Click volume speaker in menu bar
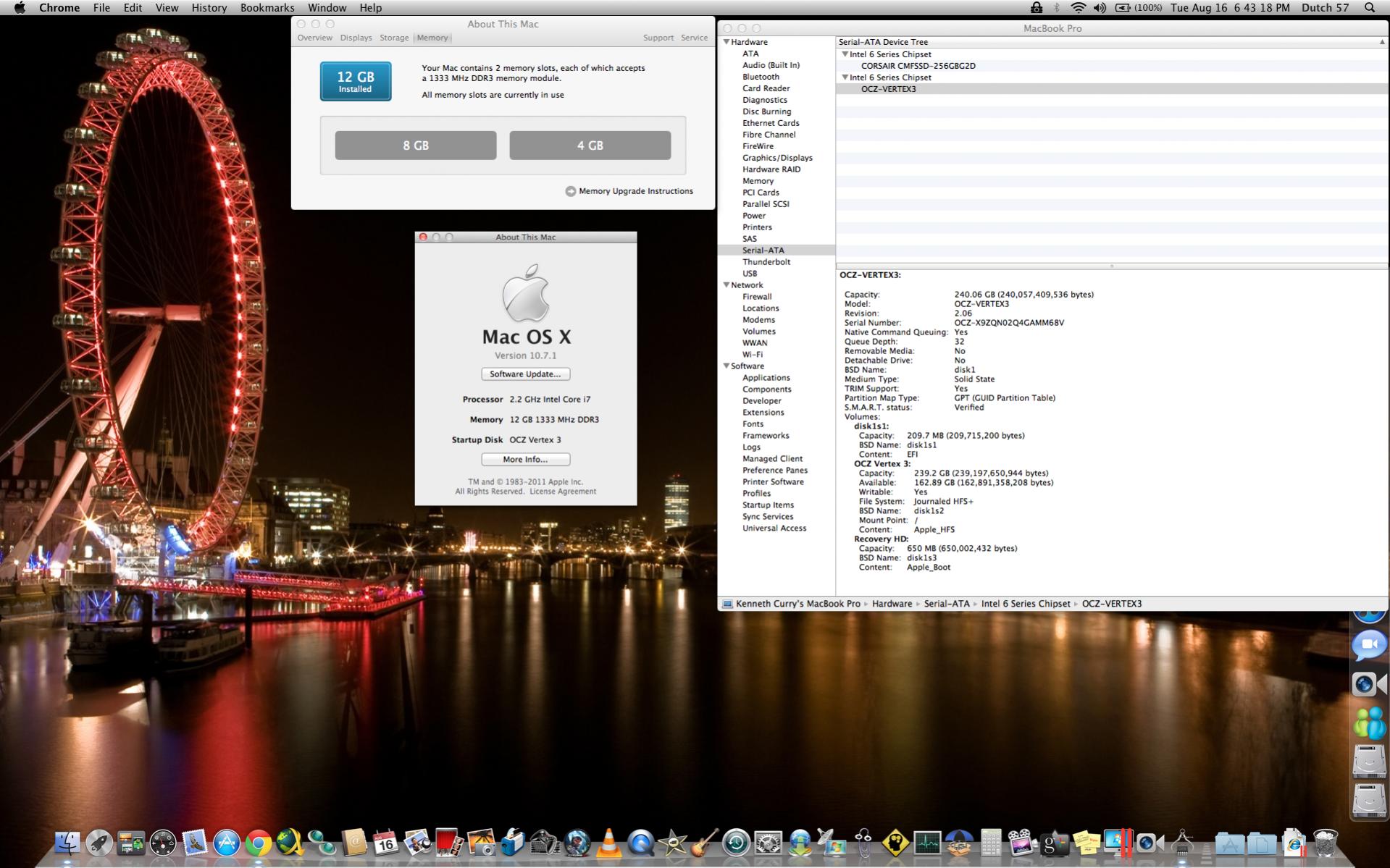The width and height of the screenshot is (1390, 868). click(1100, 7)
